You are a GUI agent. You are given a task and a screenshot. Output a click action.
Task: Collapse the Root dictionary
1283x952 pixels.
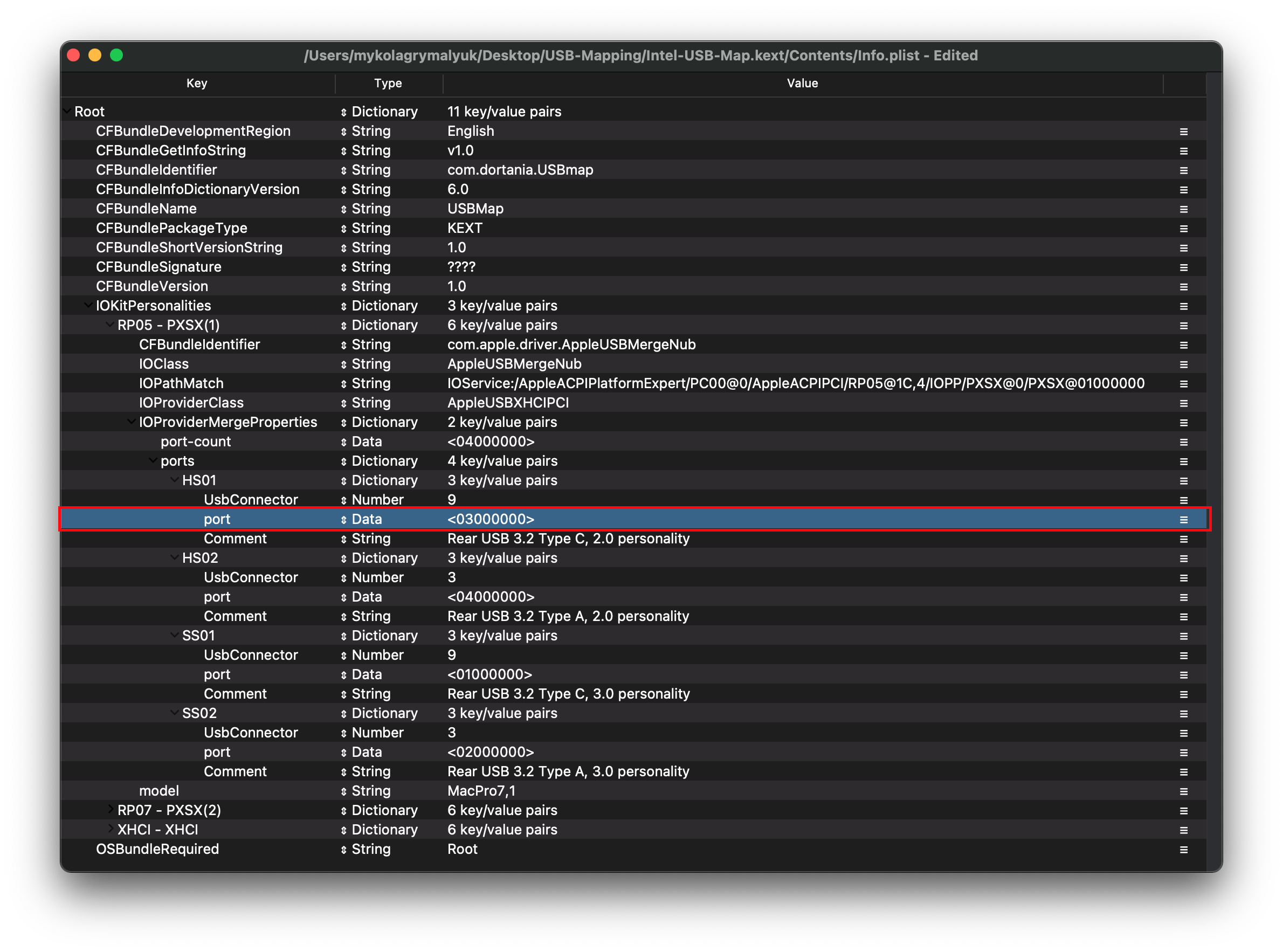tap(67, 111)
